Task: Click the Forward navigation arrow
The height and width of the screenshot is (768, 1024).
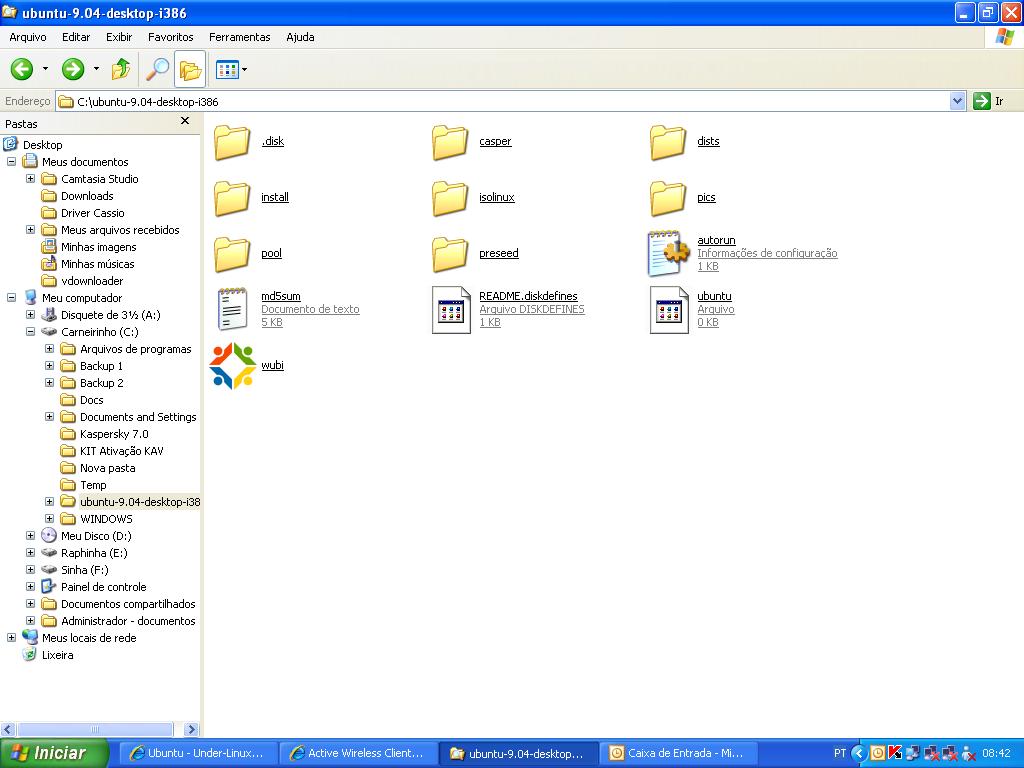Action: pos(72,69)
